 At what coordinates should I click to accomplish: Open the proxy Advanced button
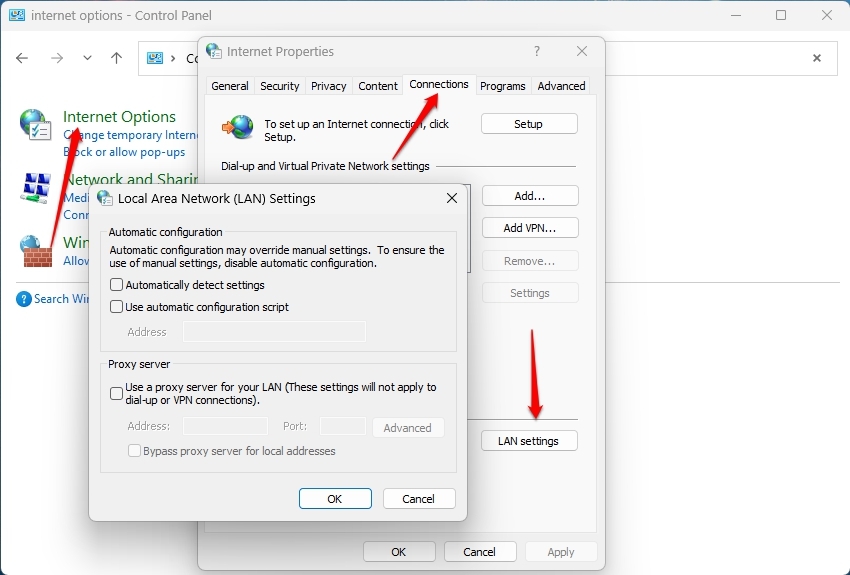tap(408, 428)
